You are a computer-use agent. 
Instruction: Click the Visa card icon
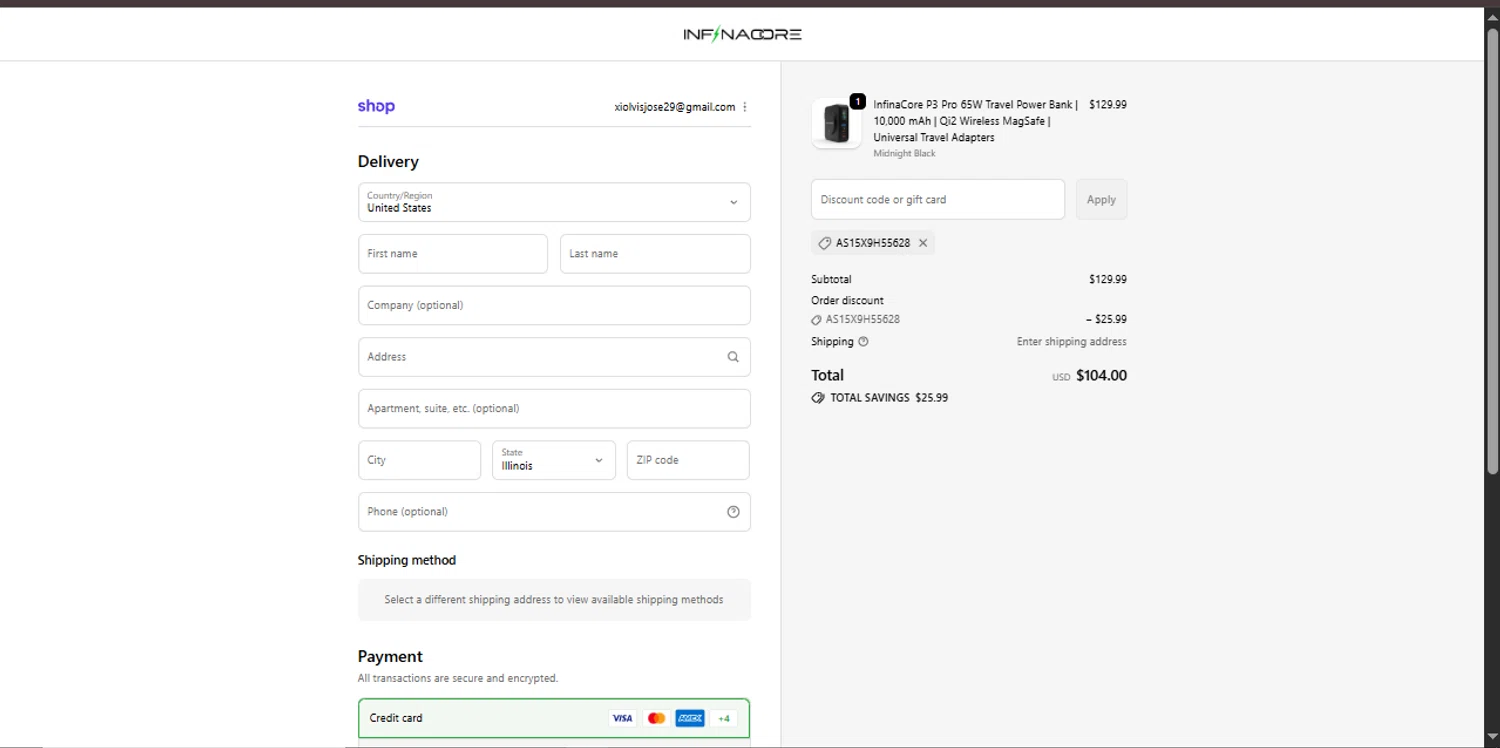tap(622, 718)
